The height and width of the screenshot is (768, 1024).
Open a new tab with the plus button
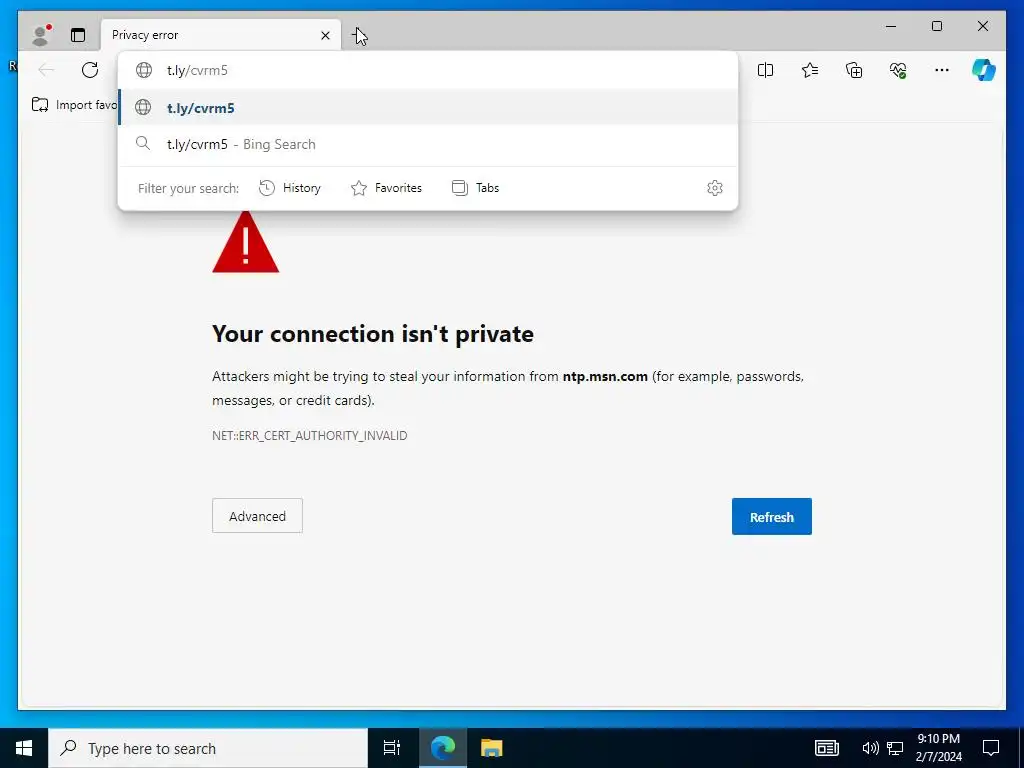[x=359, y=35]
